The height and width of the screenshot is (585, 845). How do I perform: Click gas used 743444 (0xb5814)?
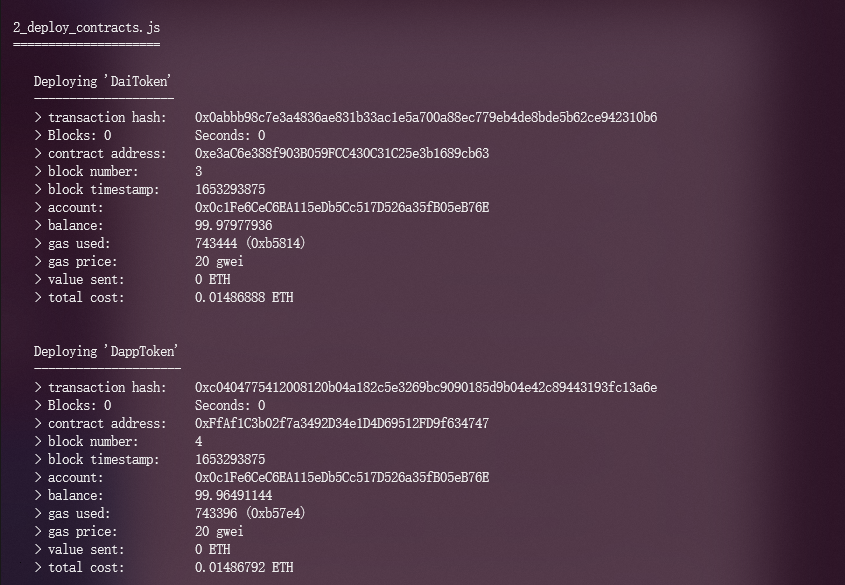click(250, 243)
